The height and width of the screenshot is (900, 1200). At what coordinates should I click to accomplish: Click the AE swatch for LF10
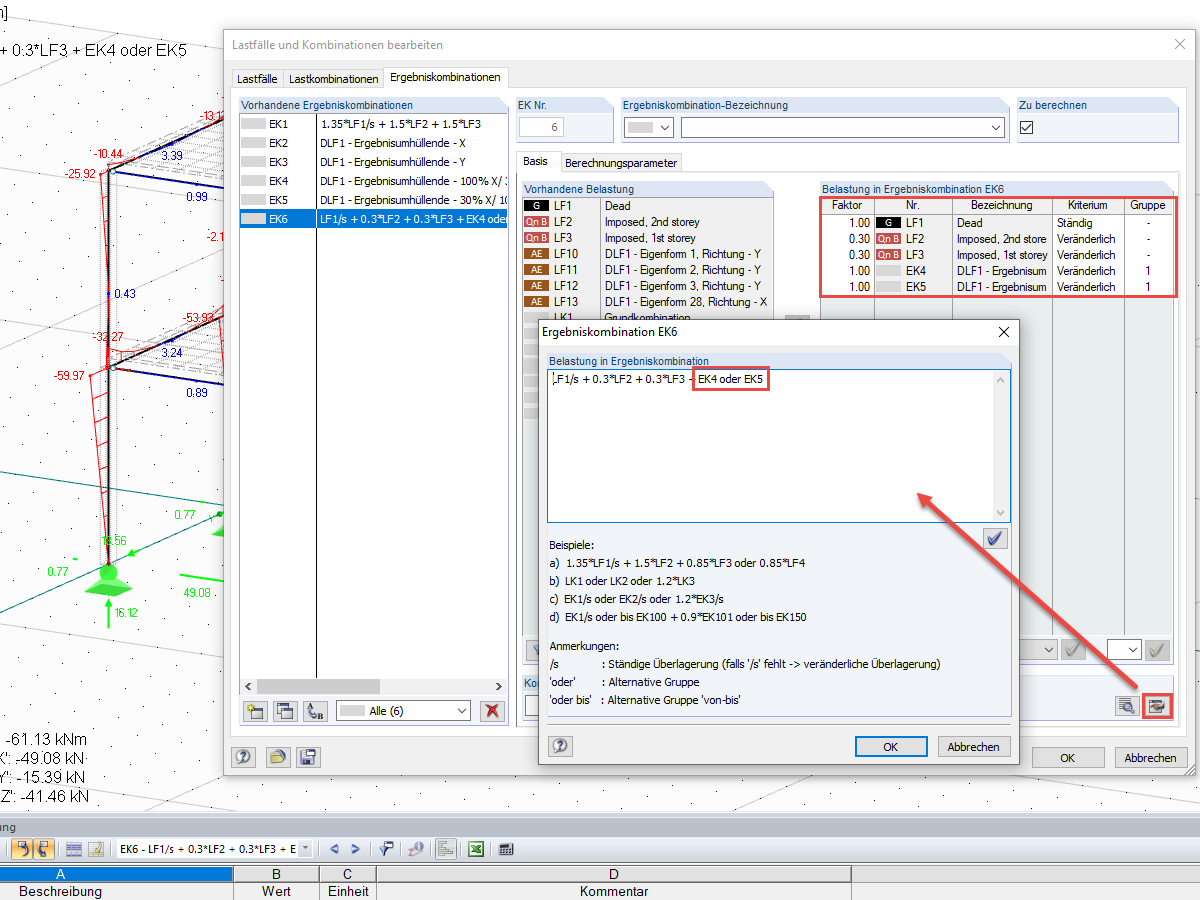(x=536, y=254)
